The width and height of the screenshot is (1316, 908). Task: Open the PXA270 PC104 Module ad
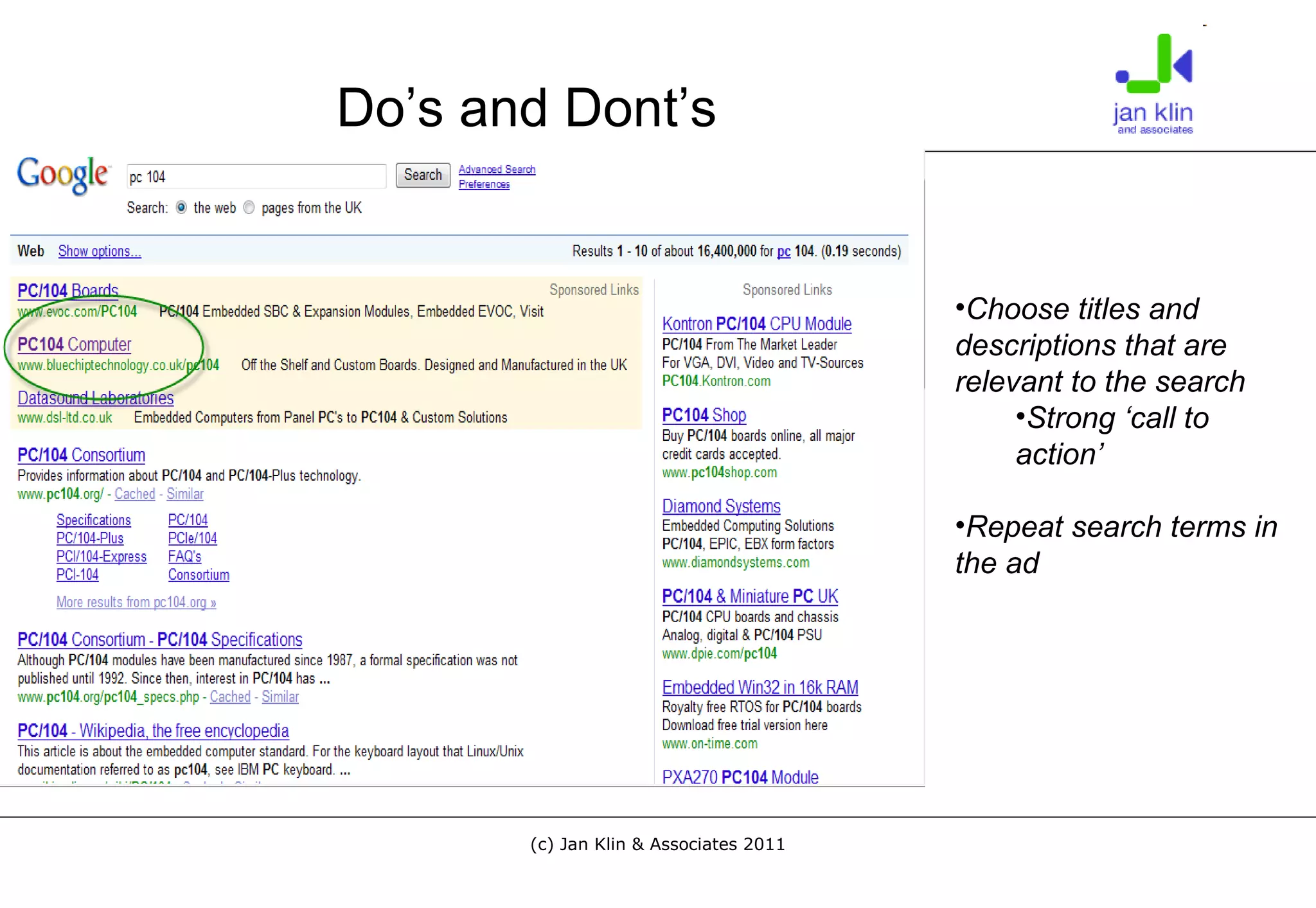[x=740, y=777]
